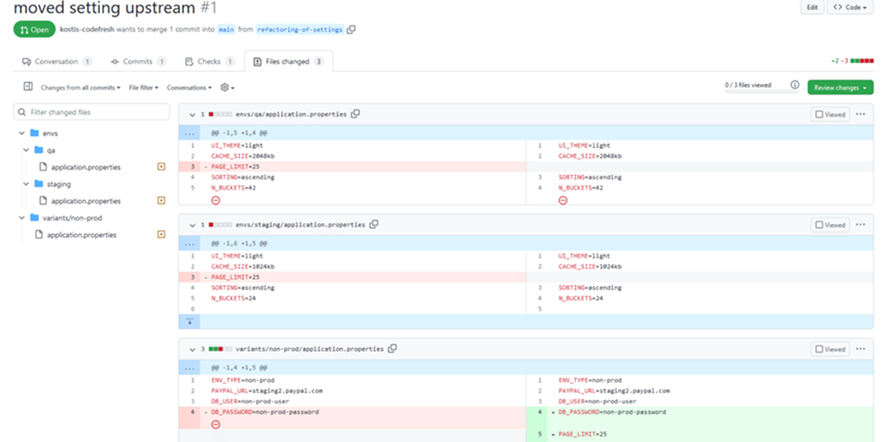885x442 pixels.
Task: Collapse the envs/staging file diff
Action: pyautogui.click(x=192, y=225)
